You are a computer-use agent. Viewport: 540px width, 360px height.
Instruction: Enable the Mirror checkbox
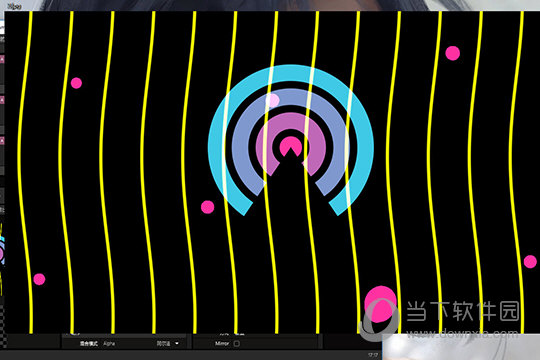237,343
